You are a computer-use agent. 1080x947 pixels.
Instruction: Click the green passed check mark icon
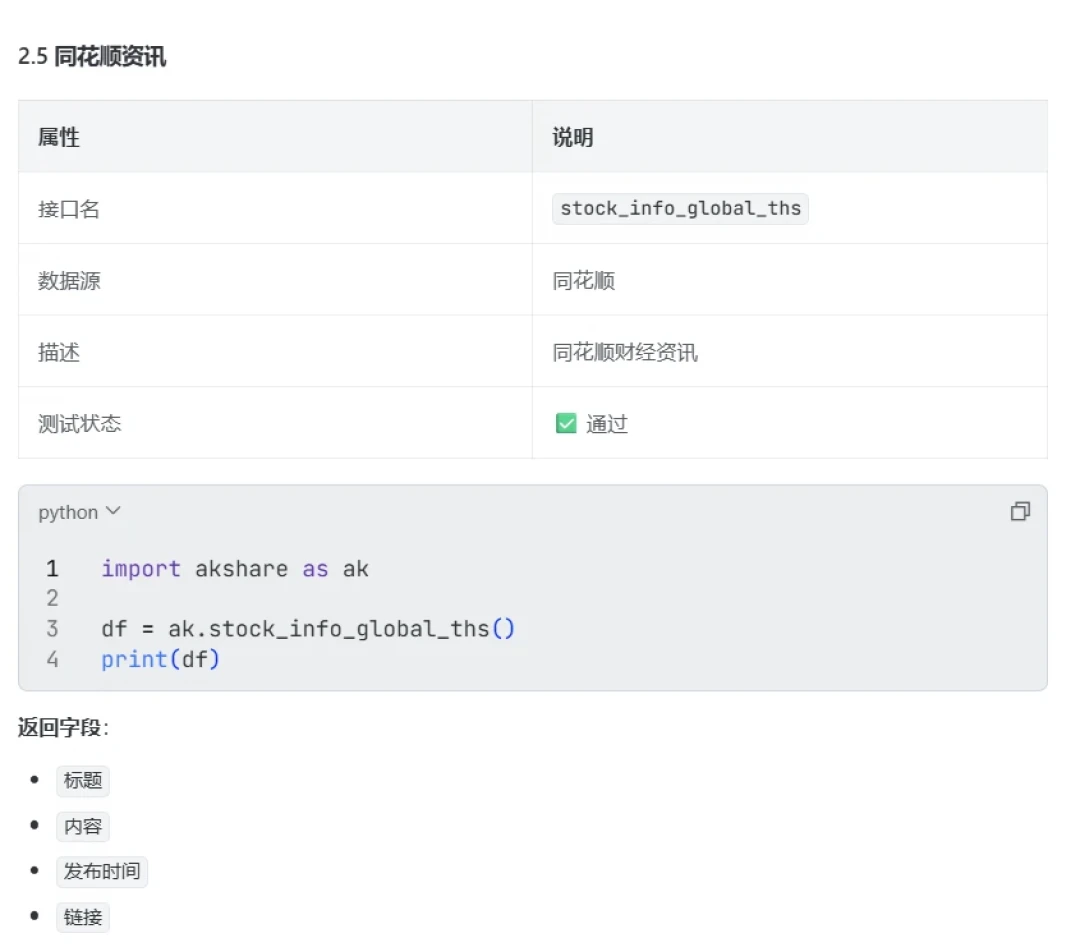pyautogui.click(x=566, y=423)
